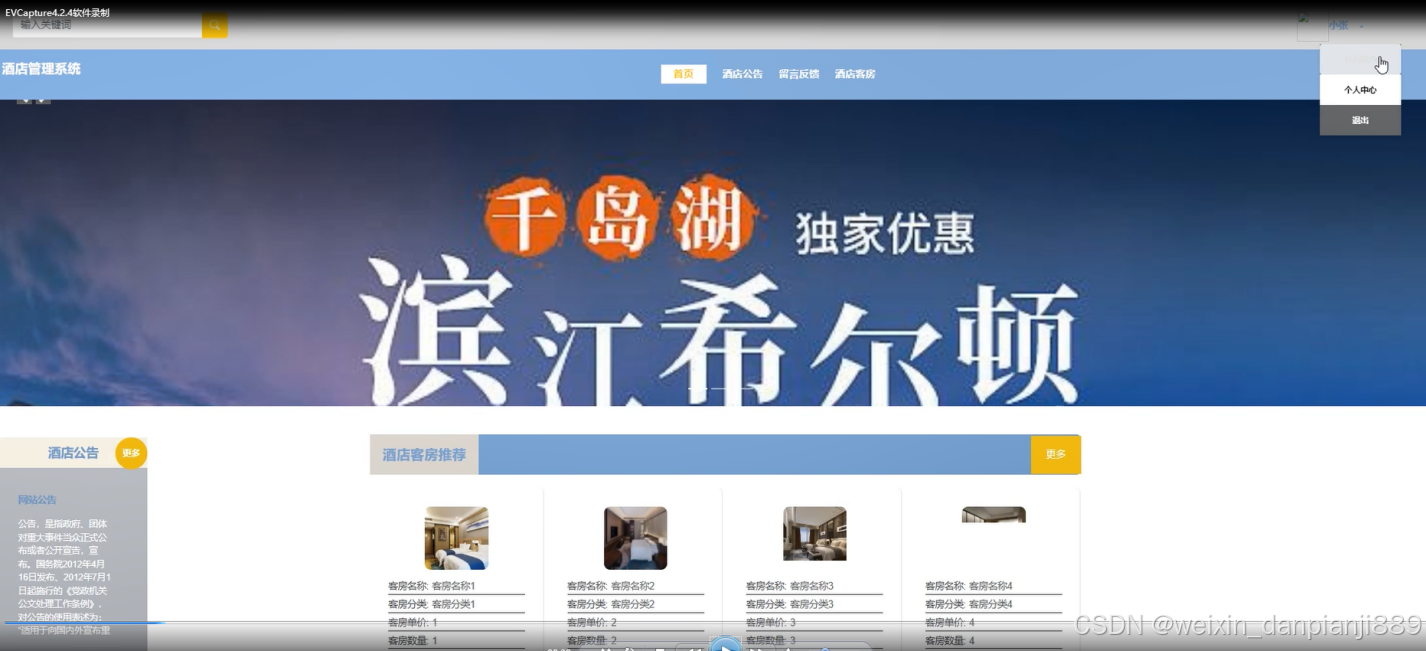
Task: Click the video player play button
Action: 725,645
